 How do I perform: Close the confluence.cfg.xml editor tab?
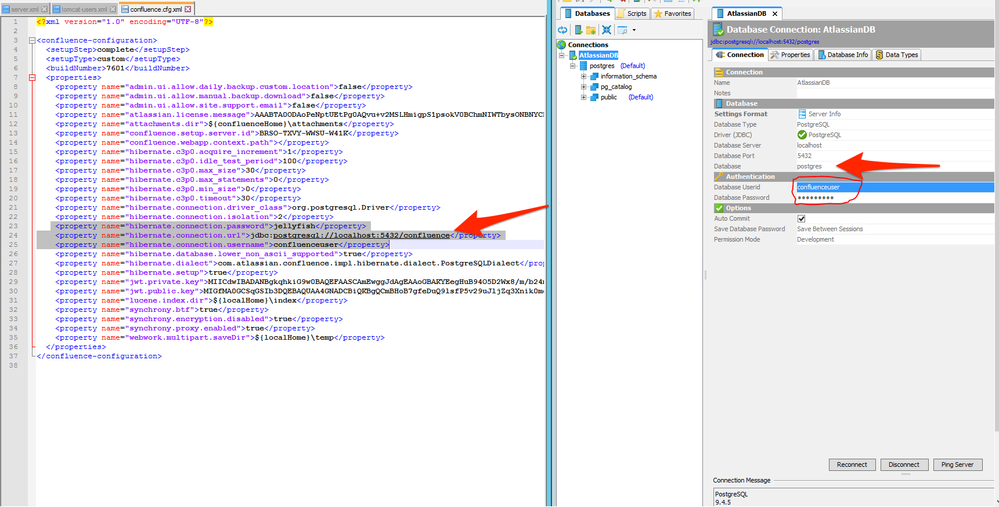point(190,10)
